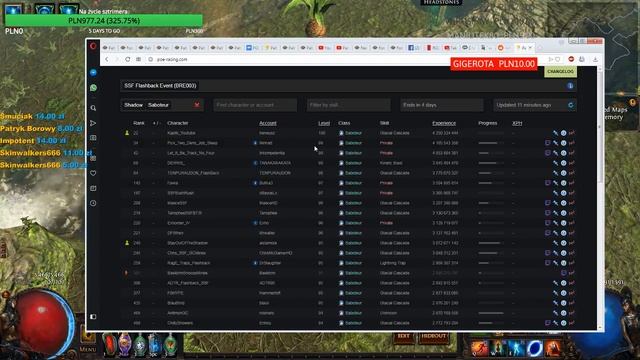This screenshot has height=360, width=640.
Task: Refresh ladder next to Updated 11 minutes ago
Action: coord(571,105)
